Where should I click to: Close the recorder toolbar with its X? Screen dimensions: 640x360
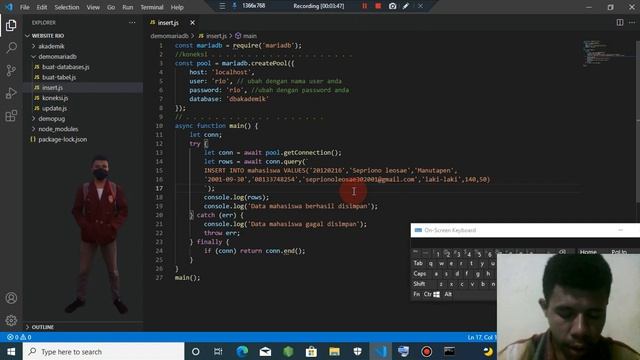(x=420, y=6)
